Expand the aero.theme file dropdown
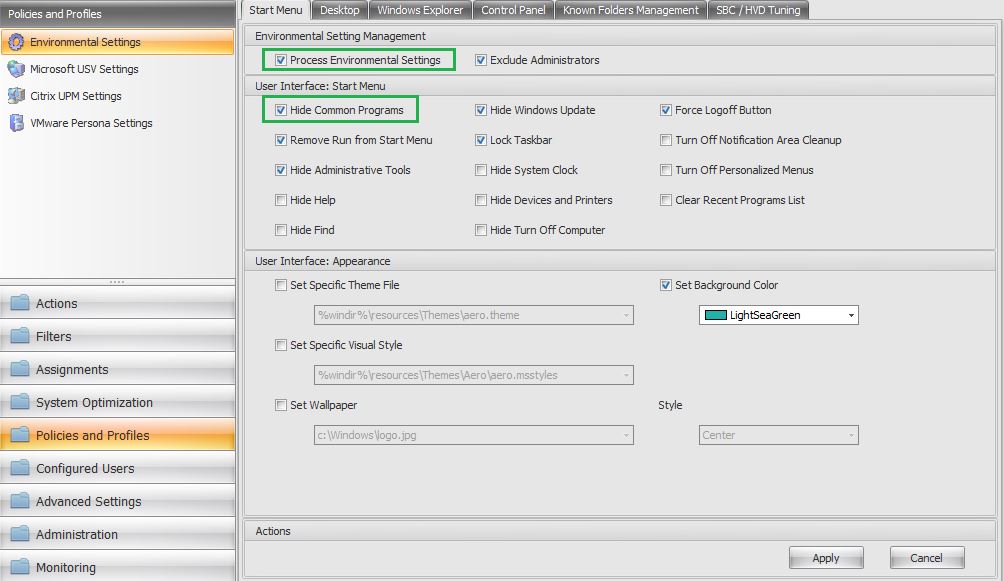 click(626, 315)
